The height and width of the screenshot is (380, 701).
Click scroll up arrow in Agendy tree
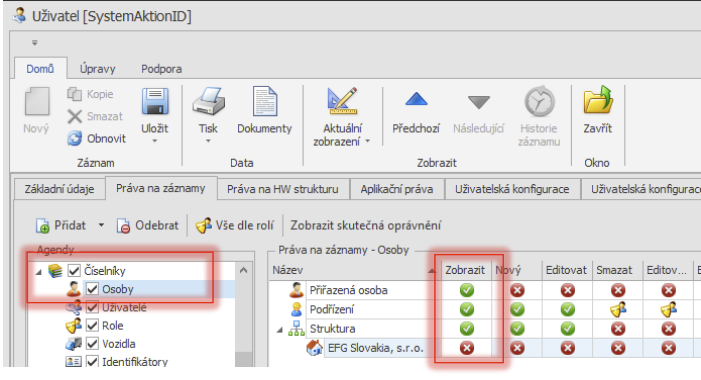(x=244, y=270)
